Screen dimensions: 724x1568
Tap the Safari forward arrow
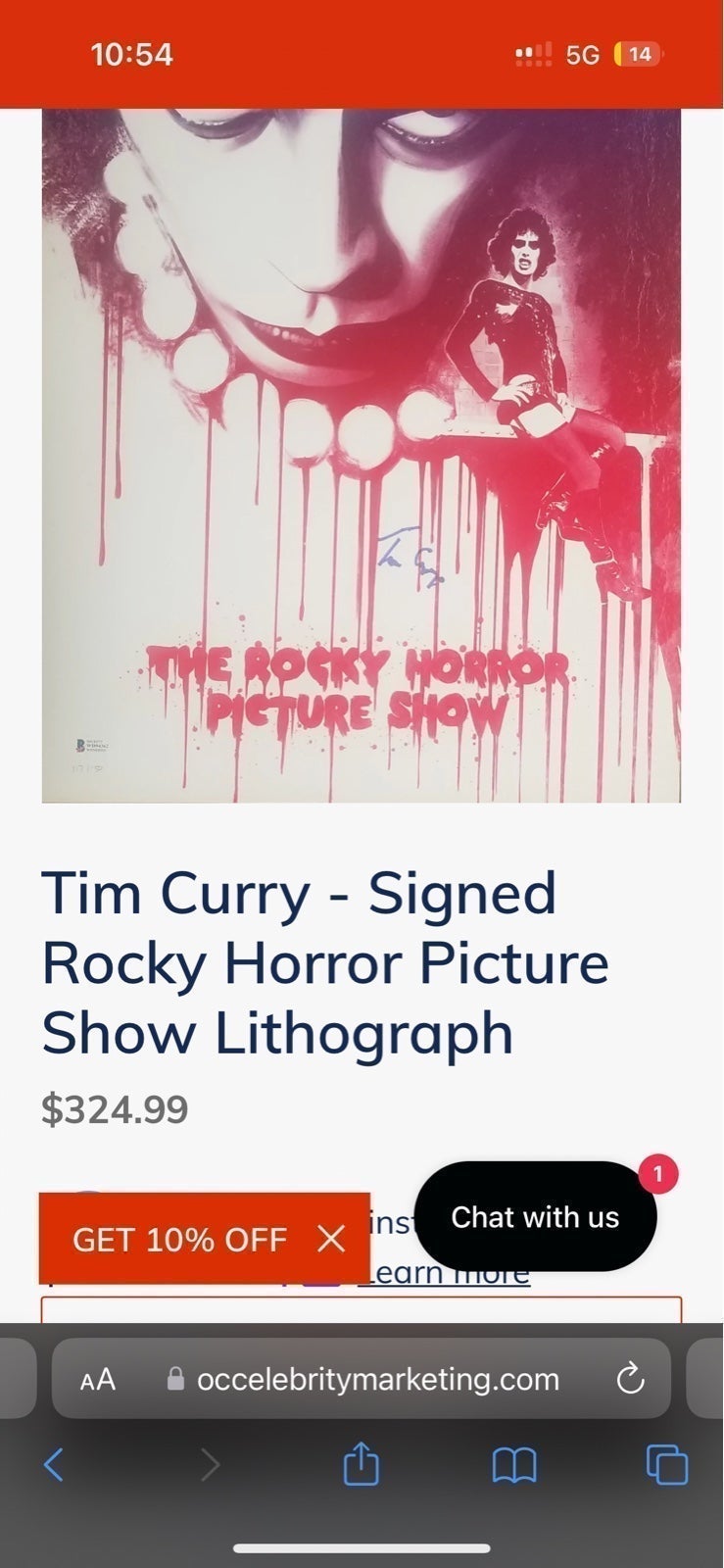[x=210, y=1465]
